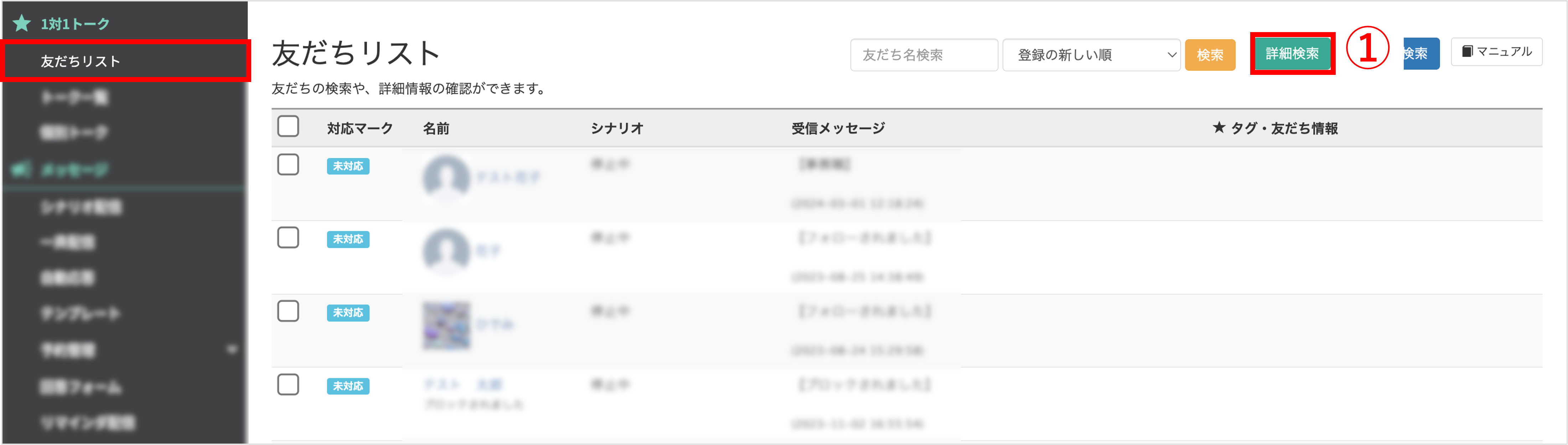Check the first friend row checkbox
This screenshot has width=1568, height=445.
(288, 165)
